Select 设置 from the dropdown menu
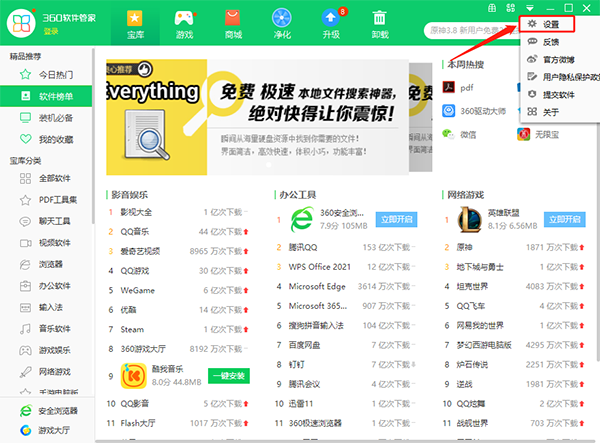600x443 pixels. pos(550,23)
